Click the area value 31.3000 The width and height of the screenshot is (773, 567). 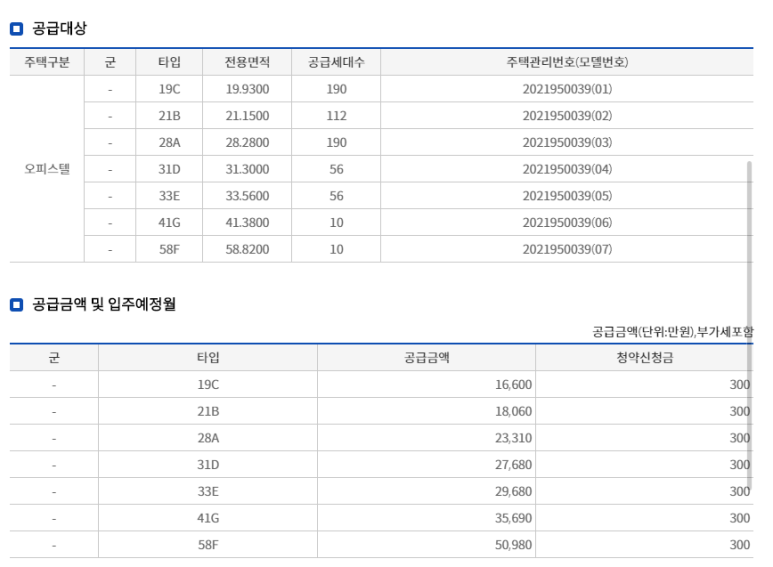(247, 169)
